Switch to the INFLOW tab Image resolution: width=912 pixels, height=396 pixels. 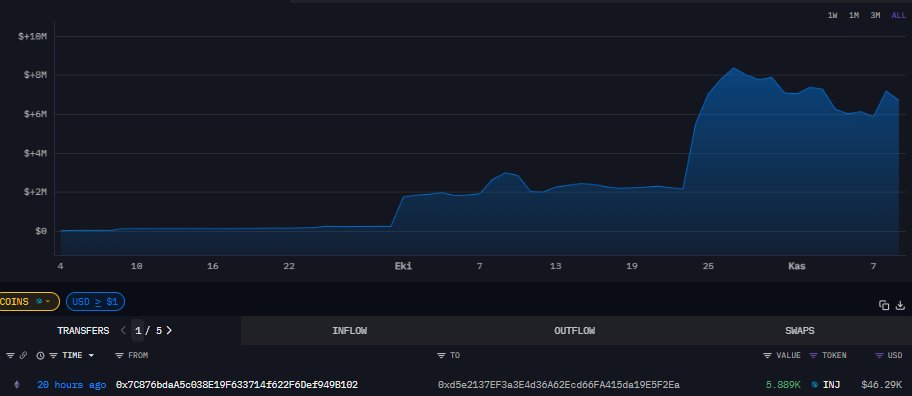350,330
